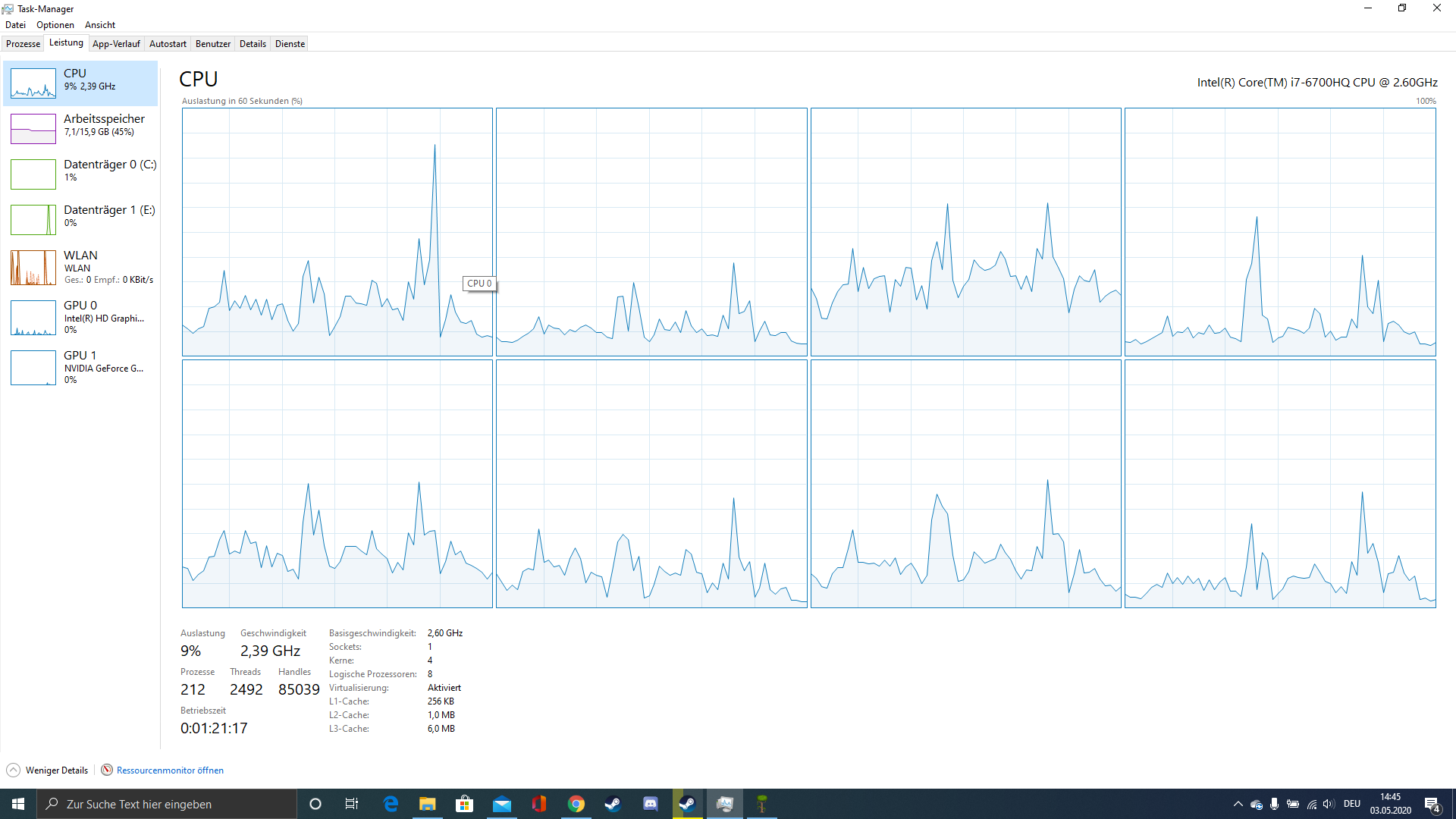Viewport: 1456px width, 819px height.
Task: Open the Dienste tab
Action: point(290,44)
